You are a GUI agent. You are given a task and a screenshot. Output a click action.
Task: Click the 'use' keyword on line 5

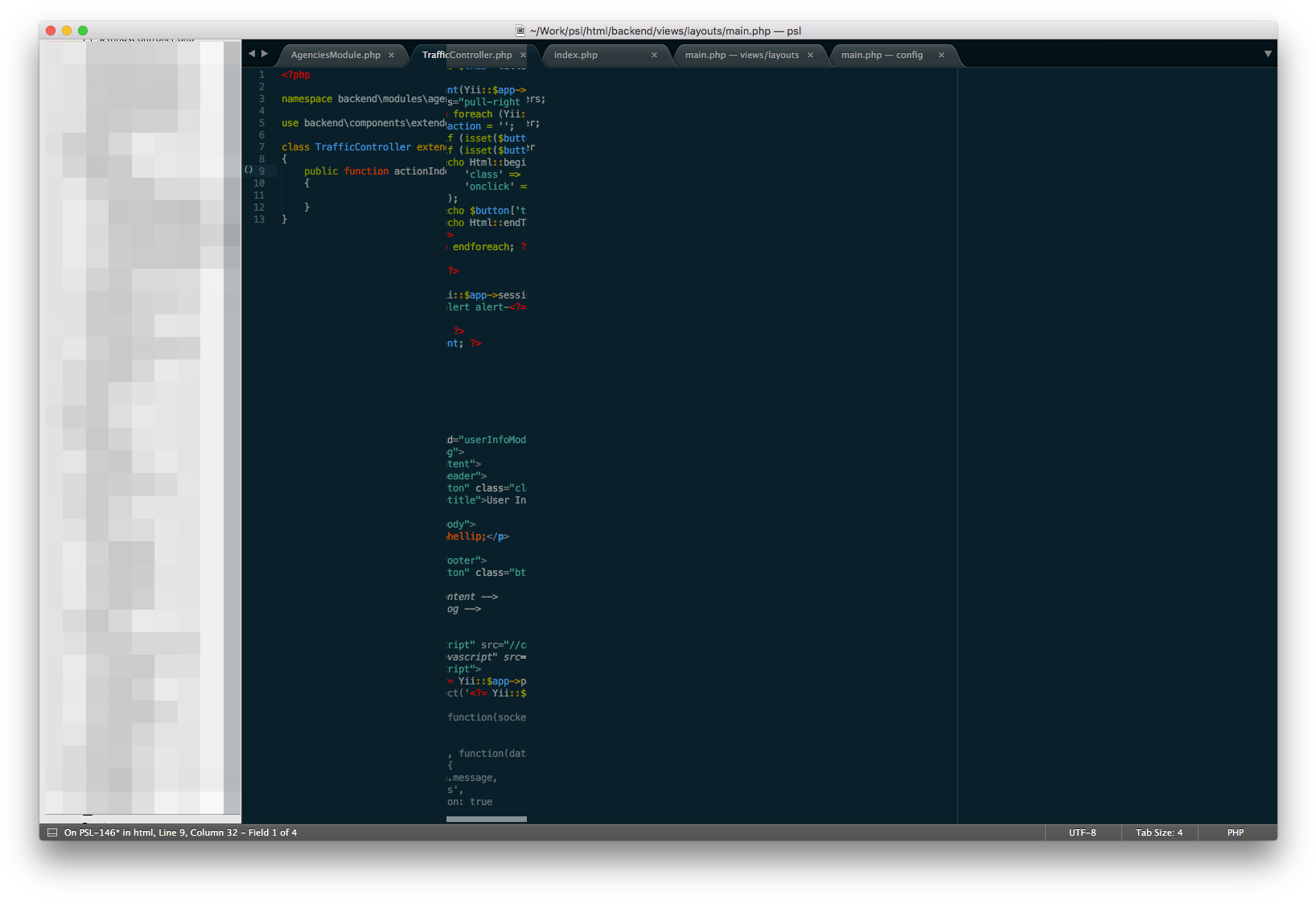point(290,123)
